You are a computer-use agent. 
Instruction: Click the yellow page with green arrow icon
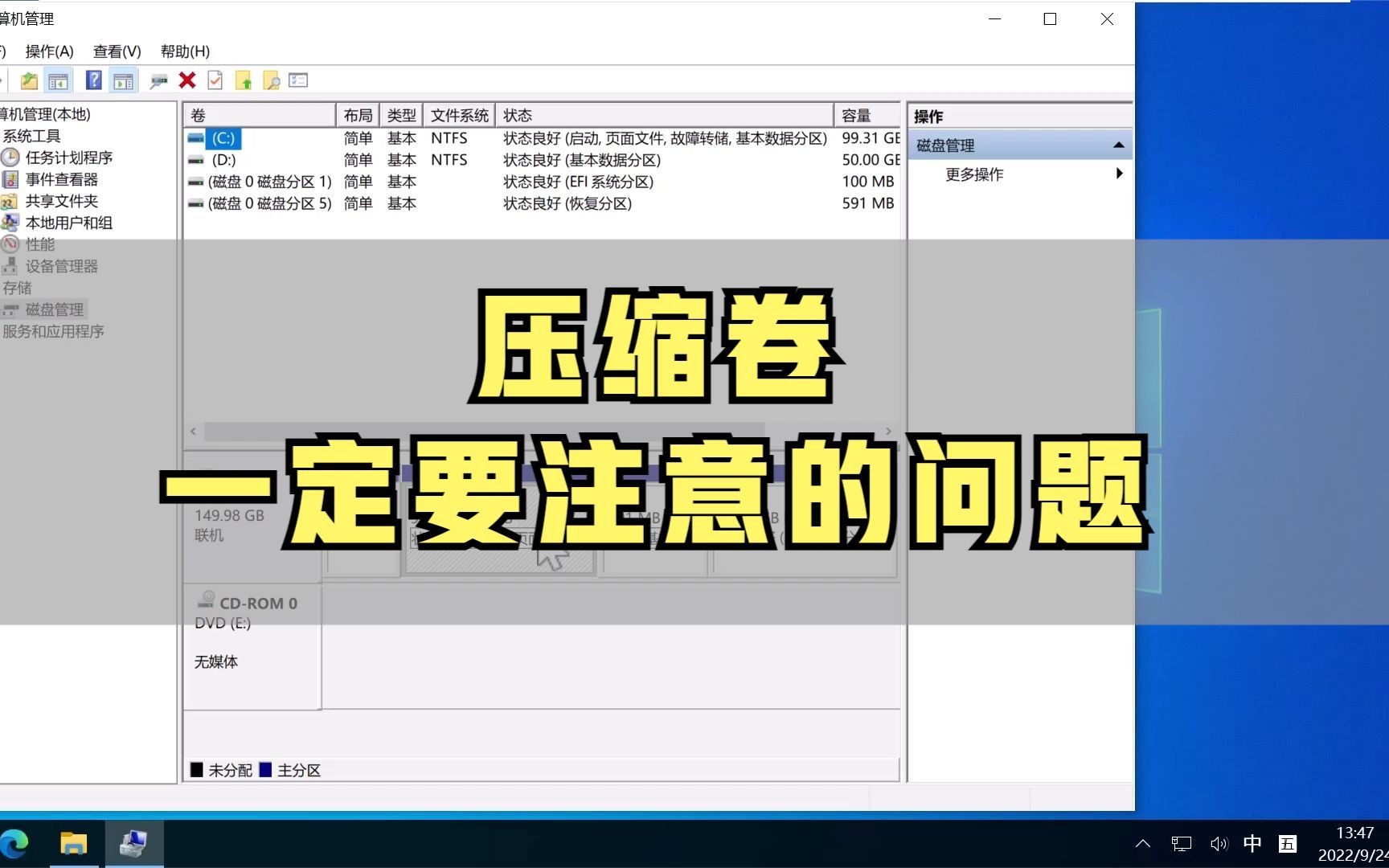[x=244, y=80]
